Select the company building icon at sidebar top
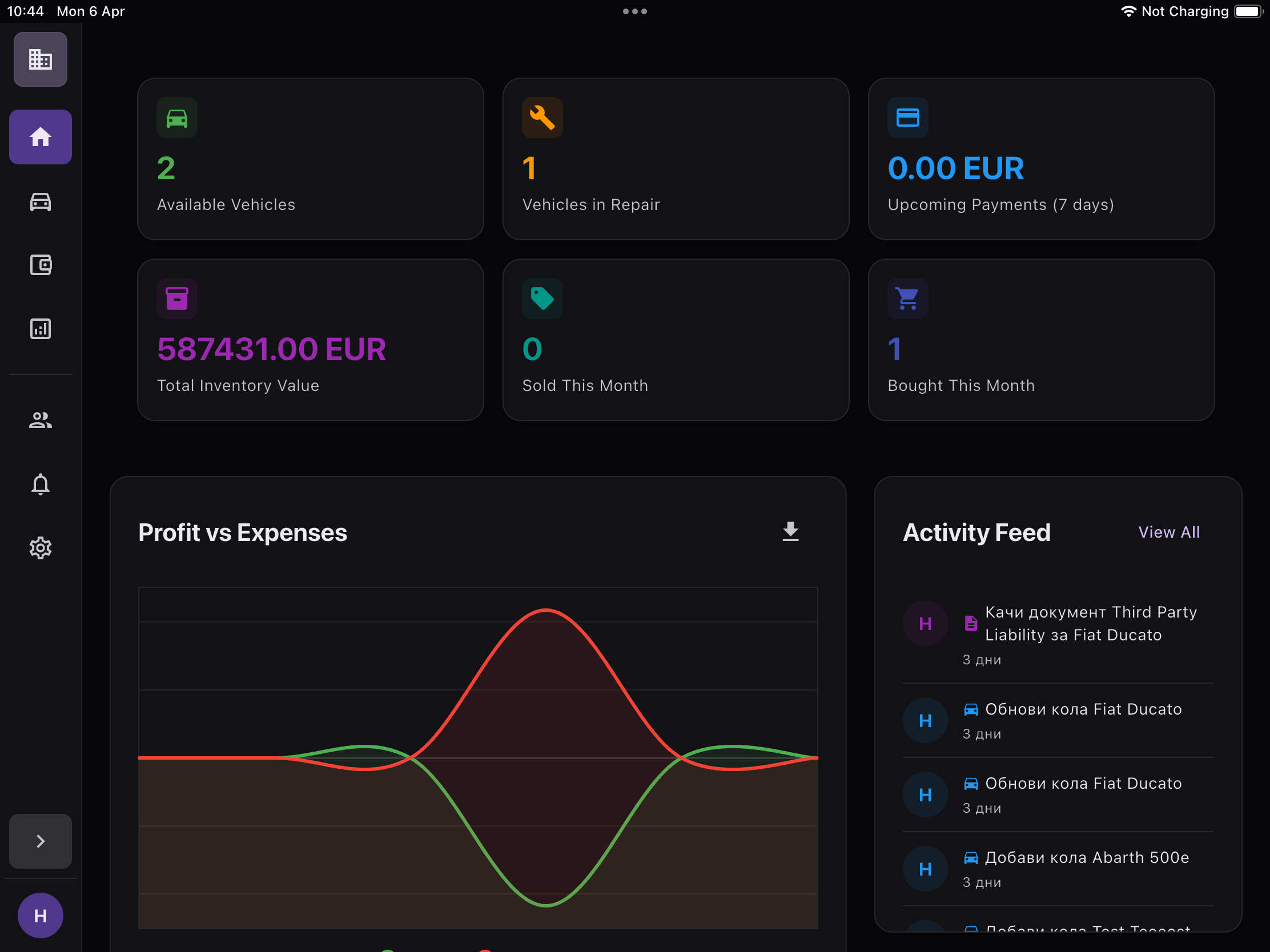The height and width of the screenshot is (952, 1270). (x=39, y=59)
